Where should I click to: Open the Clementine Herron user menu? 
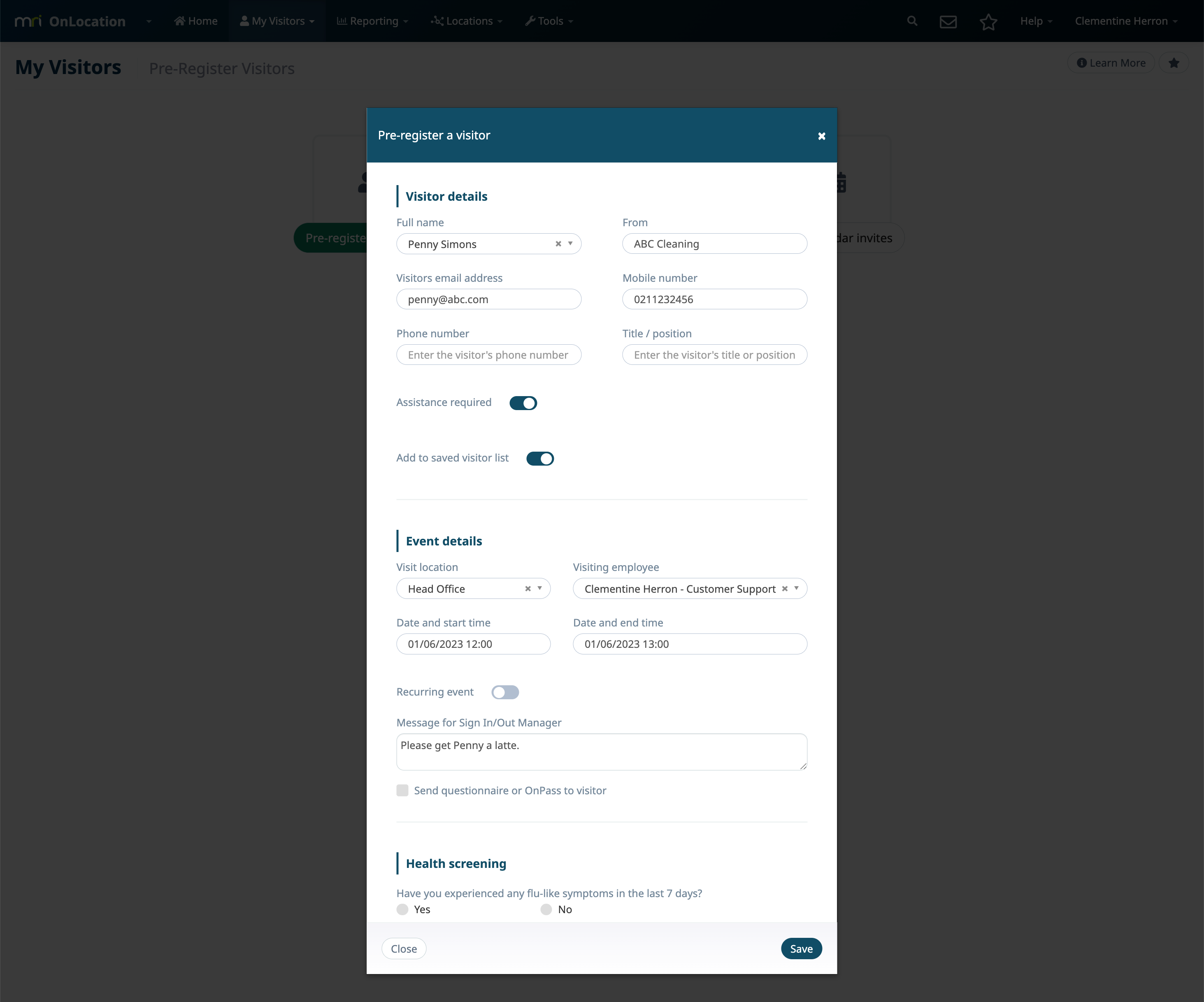pyautogui.click(x=1126, y=21)
